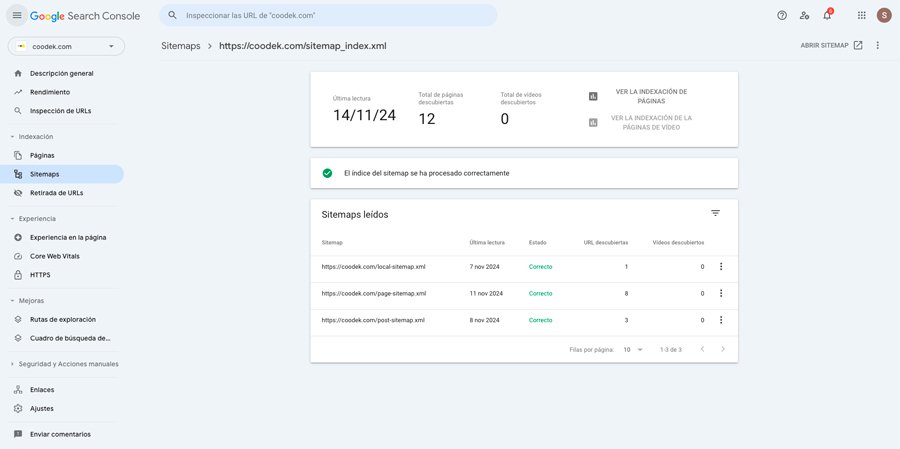The width and height of the screenshot is (900, 449).
Task: Click Correcto status for post-sitemap.xml
Action: coord(540,320)
